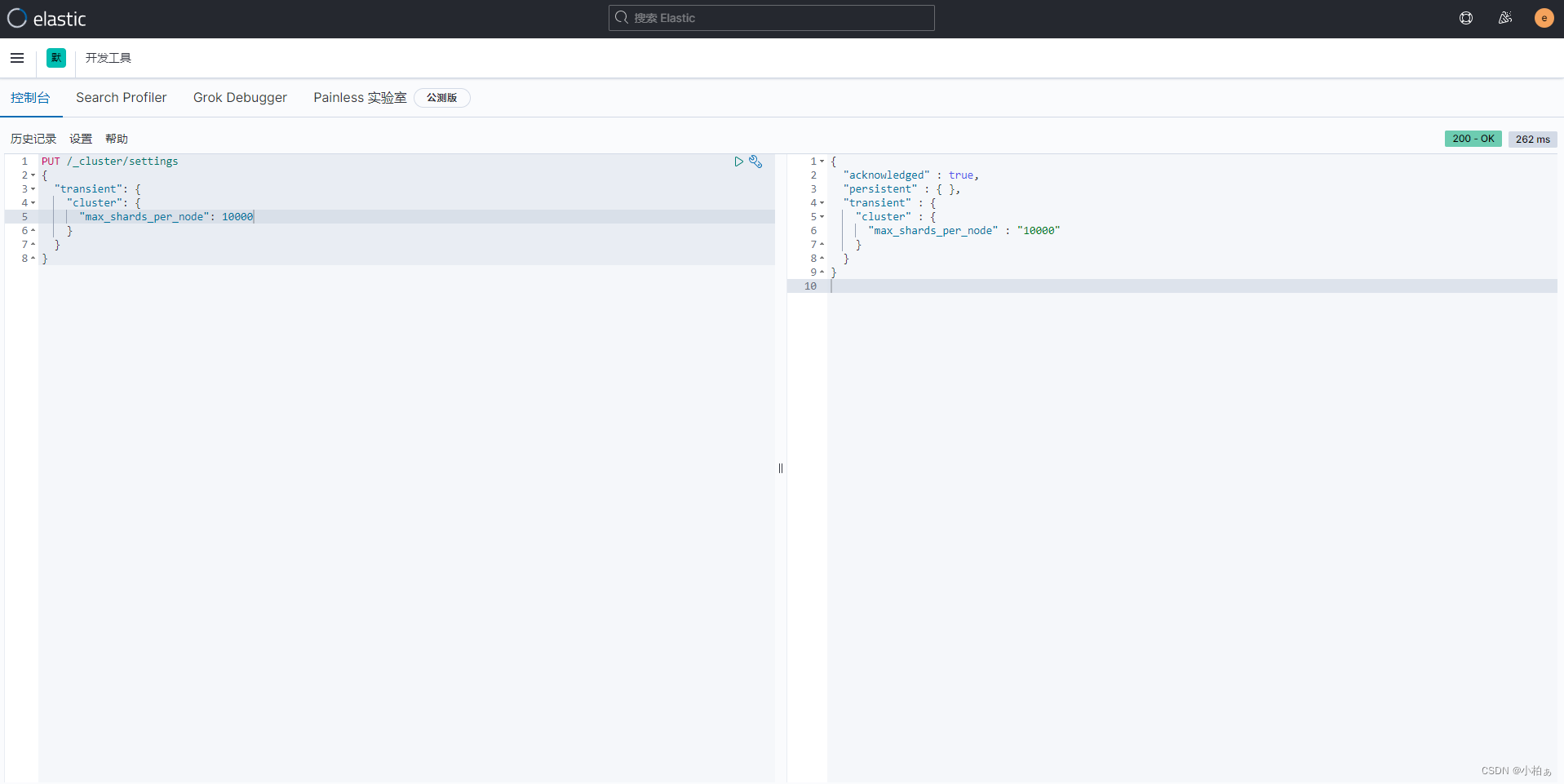Click the search Elastic input field
This screenshot has width=1564, height=784.
click(772, 18)
